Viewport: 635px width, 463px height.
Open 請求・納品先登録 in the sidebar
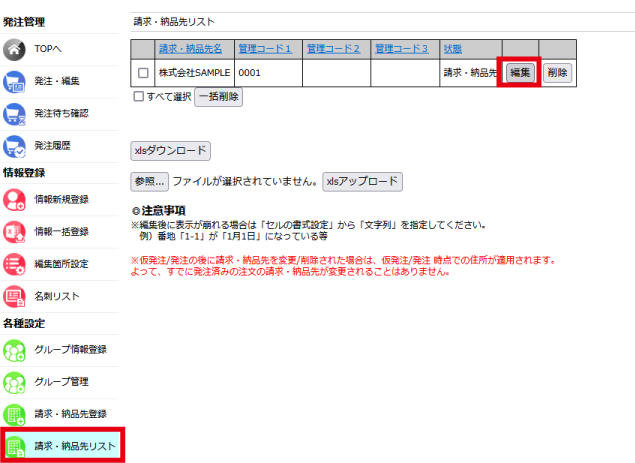click(70, 413)
